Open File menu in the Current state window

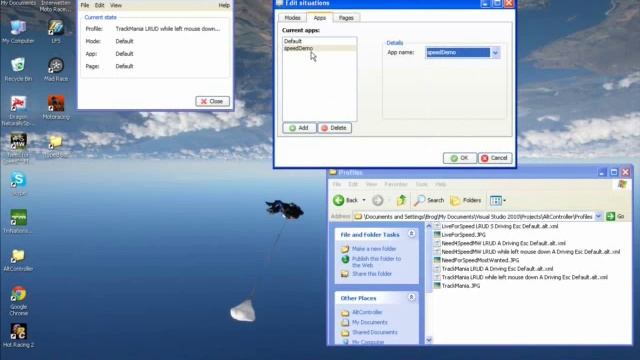84,5
